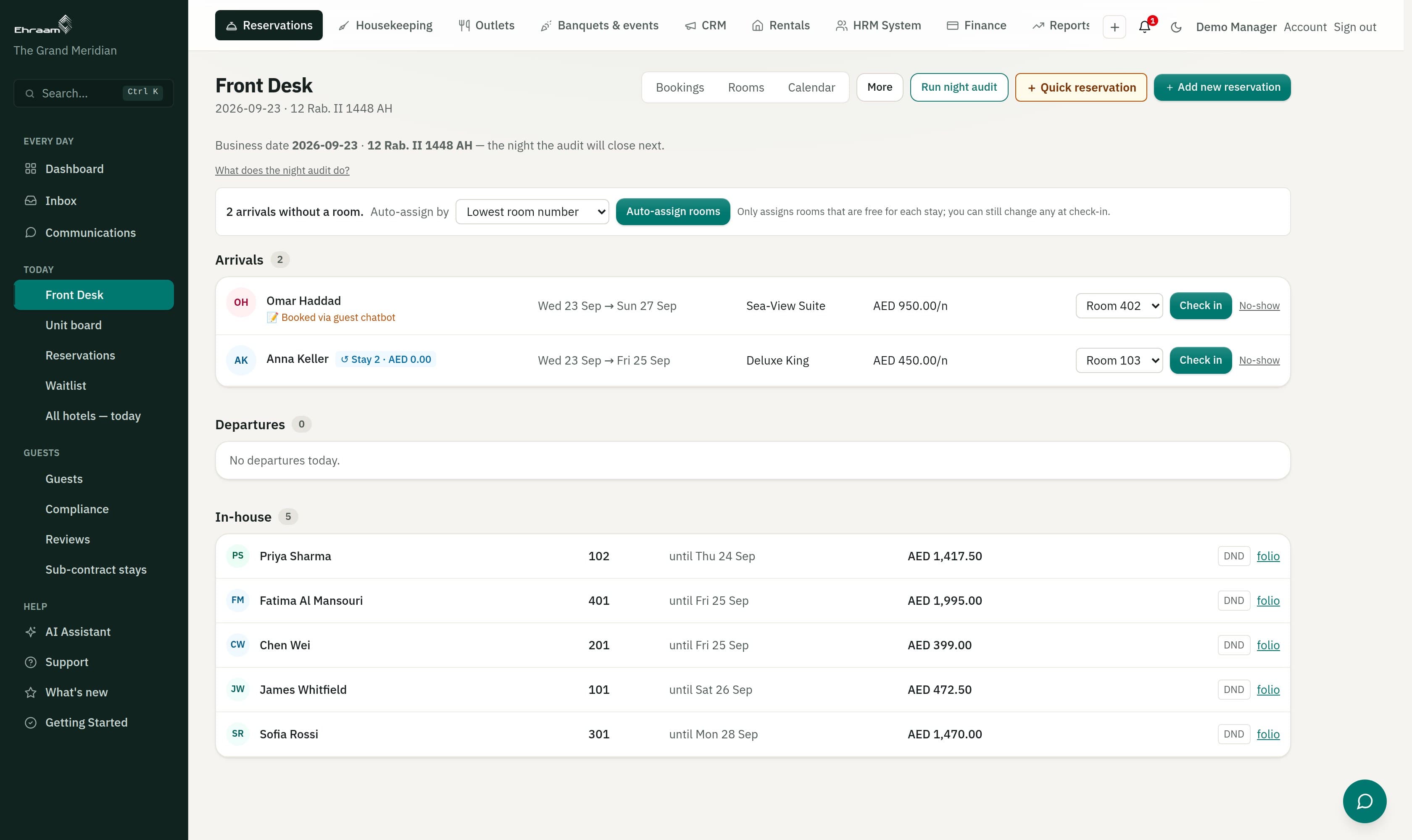Click the sidebar Search field
This screenshot has width=1412, height=840.
(93, 93)
